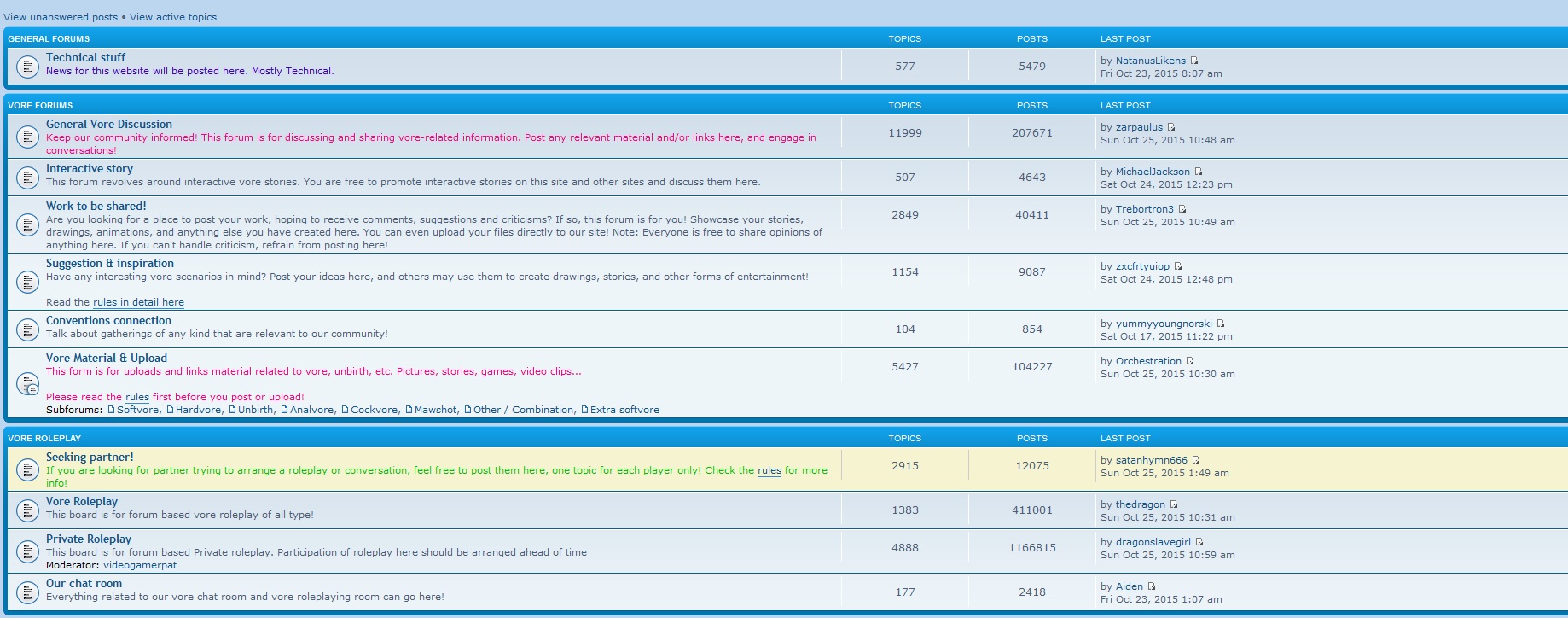Viewport: 1568px width, 618px height.
Task: Open Aiden user profile
Action: pyautogui.click(x=1130, y=586)
